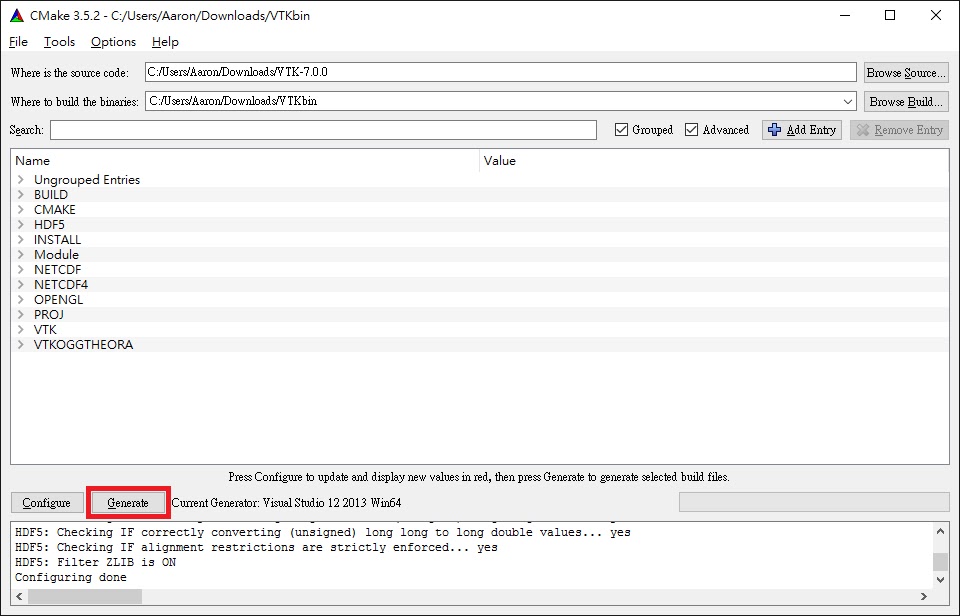Viewport: 960px width, 616px height.
Task: Click the Add Entry button
Action: coord(802,130)
